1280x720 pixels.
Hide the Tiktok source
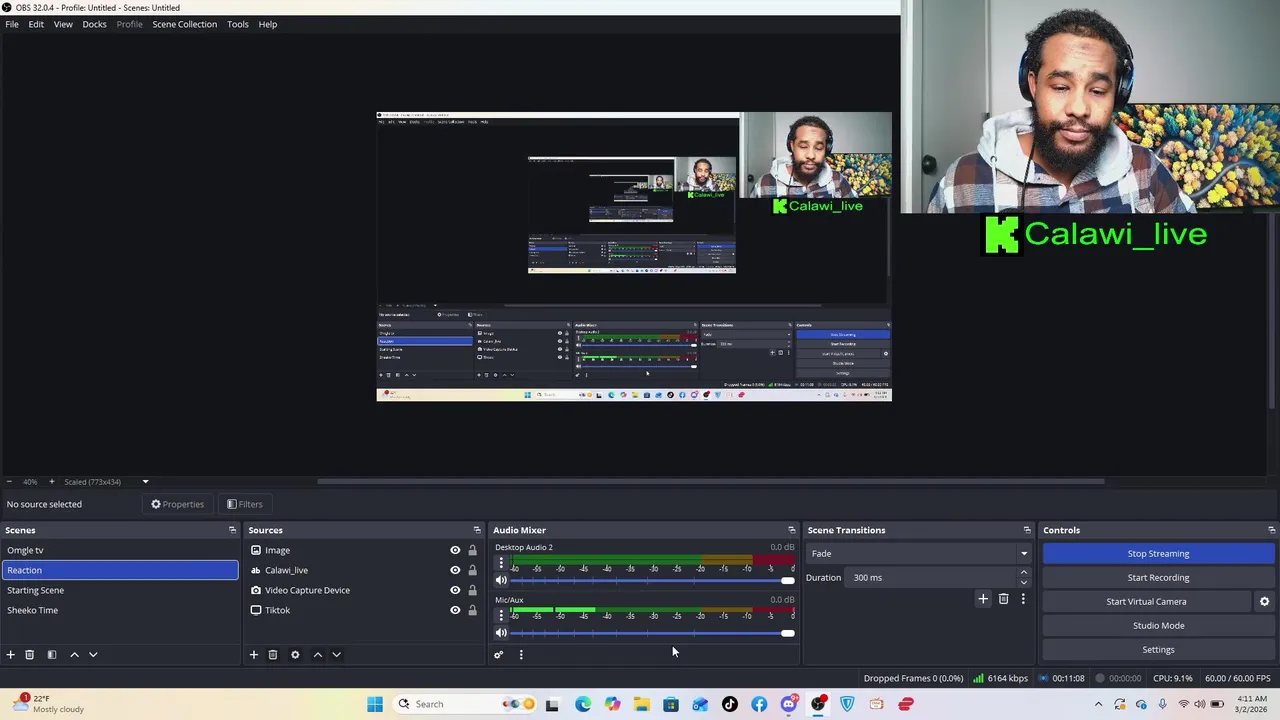[x=455, y=610]
